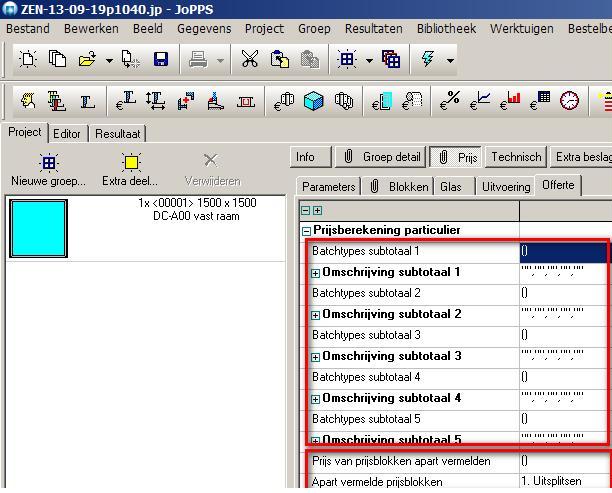Image resolution: width=612 pixels, height=493 pixels.
Task: Click the lightning bolt icon
Action: (x=428, y=59)
